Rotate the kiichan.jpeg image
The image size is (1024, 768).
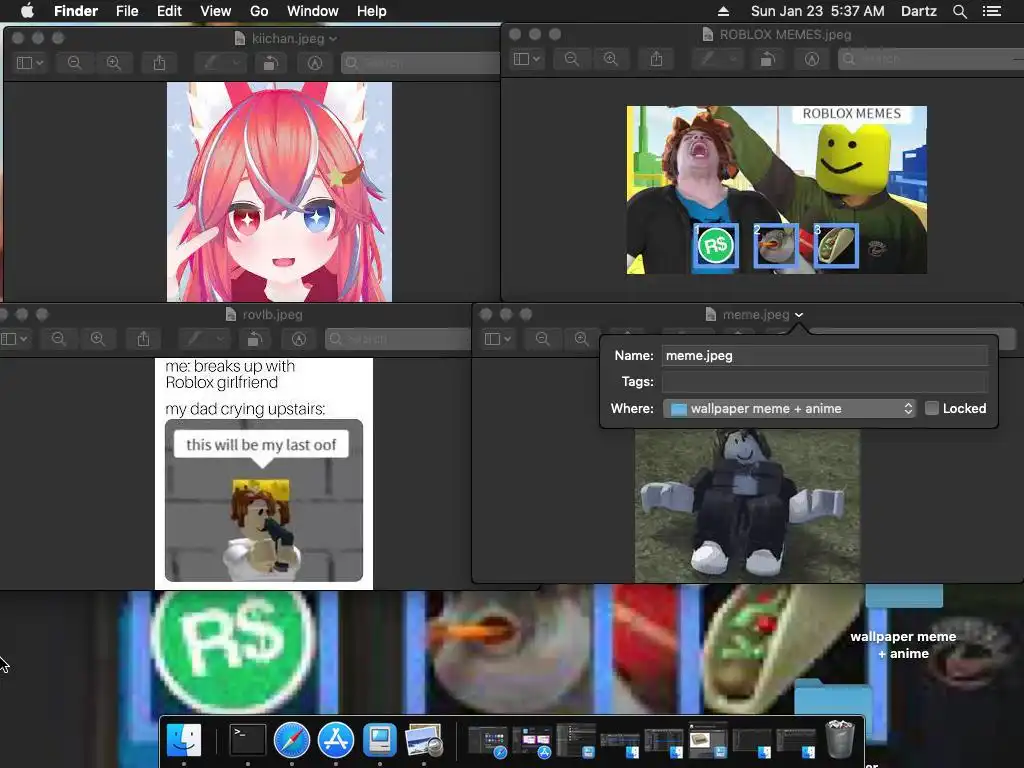[270, 63]
